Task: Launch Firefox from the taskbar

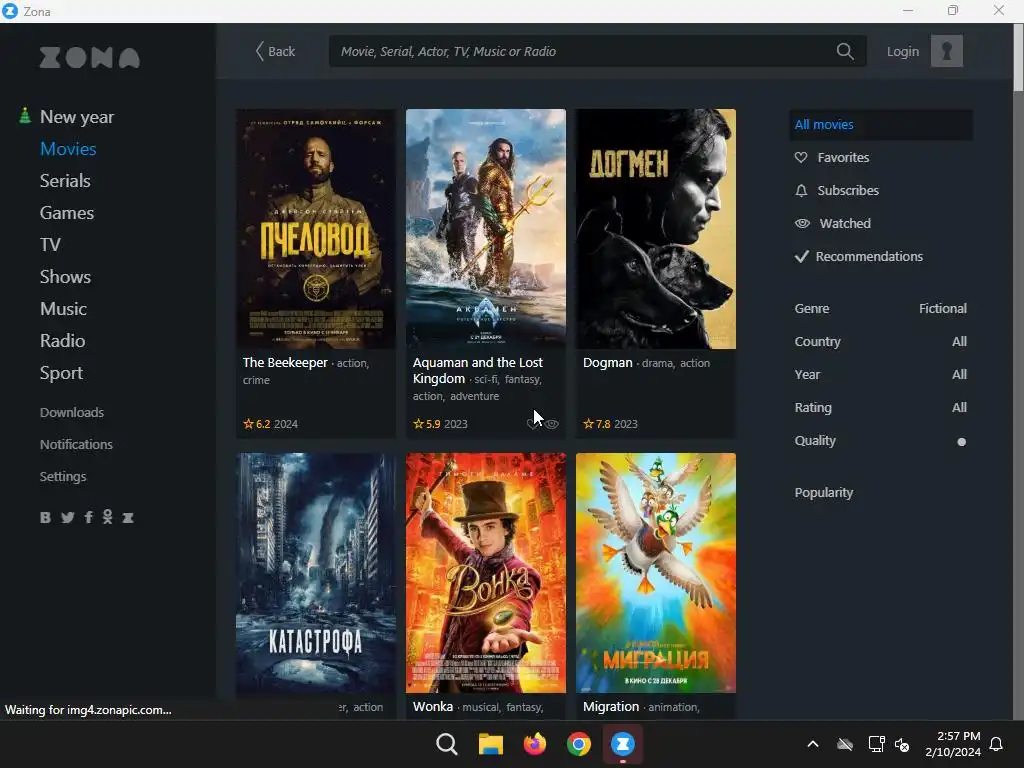Action: pyautogui.click(x=535, y=744)
